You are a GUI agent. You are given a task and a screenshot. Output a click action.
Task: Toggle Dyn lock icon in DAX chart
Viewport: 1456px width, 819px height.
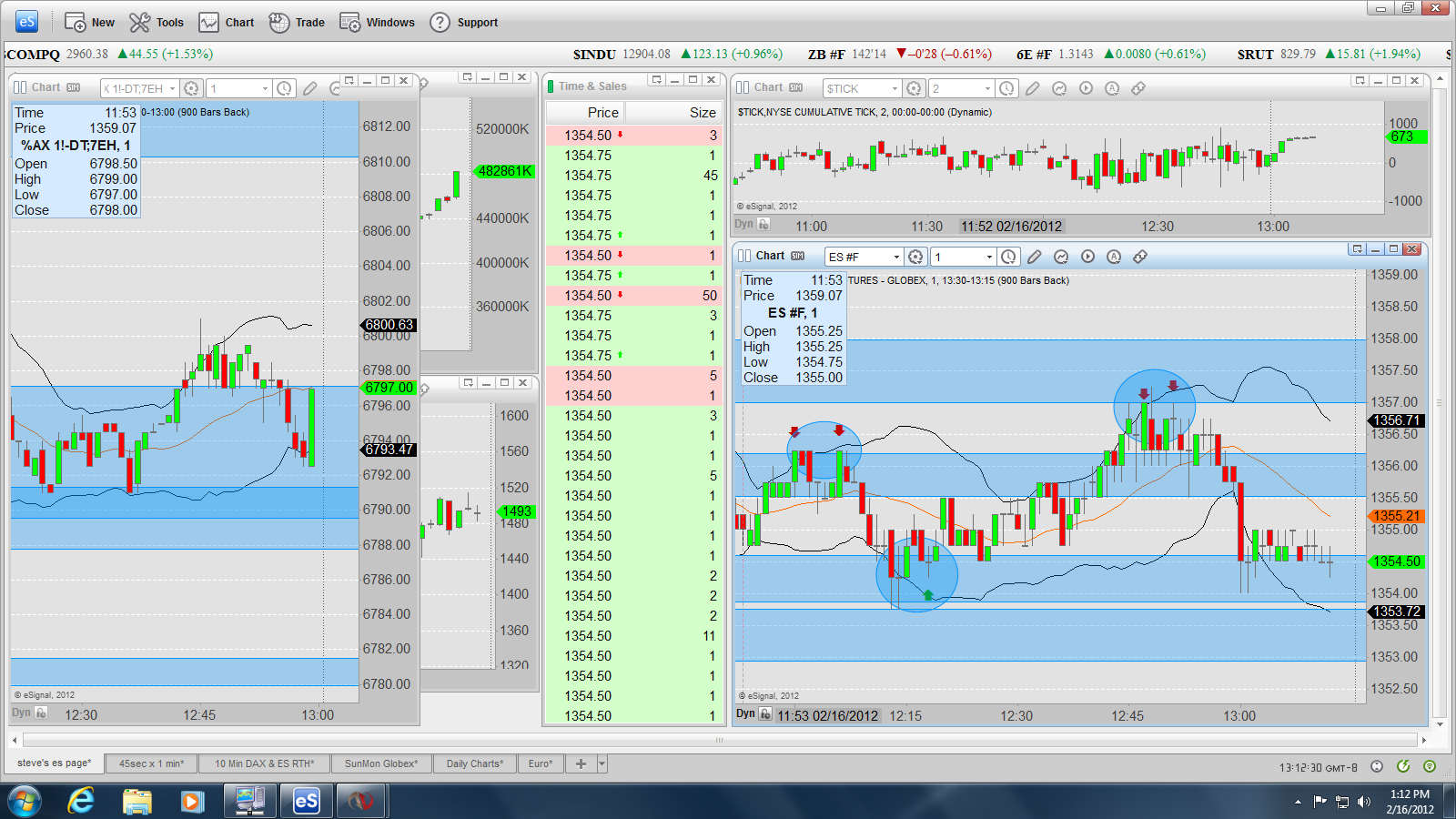(40, 713)
